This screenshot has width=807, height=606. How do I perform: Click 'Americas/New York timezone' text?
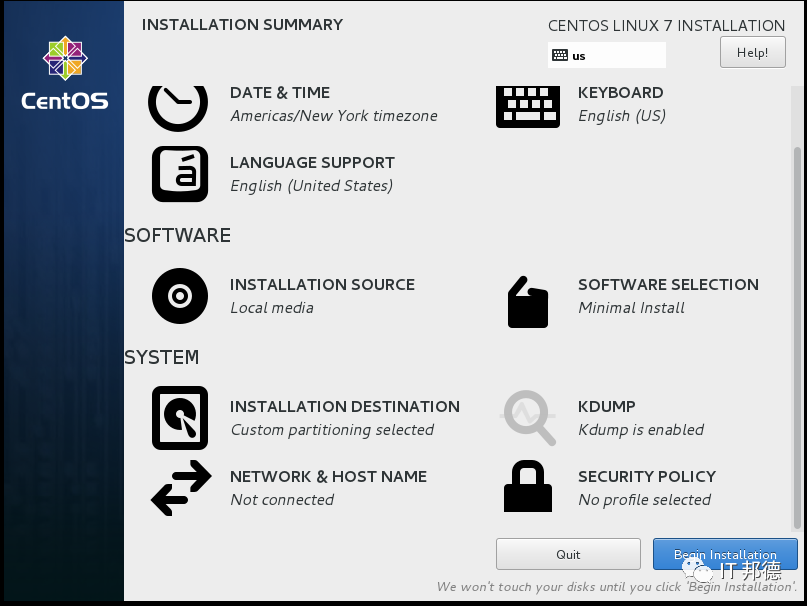[x=334, y=116]
